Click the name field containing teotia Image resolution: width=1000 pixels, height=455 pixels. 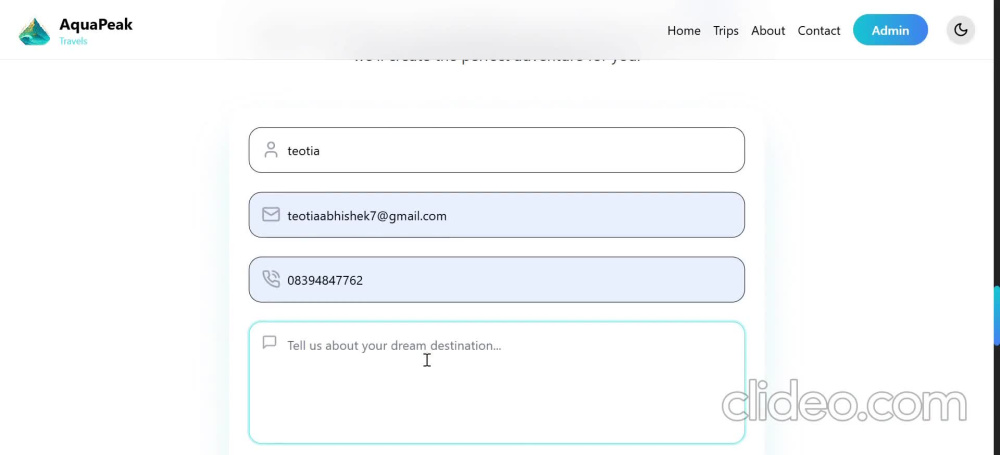click(x=497, y=150)
